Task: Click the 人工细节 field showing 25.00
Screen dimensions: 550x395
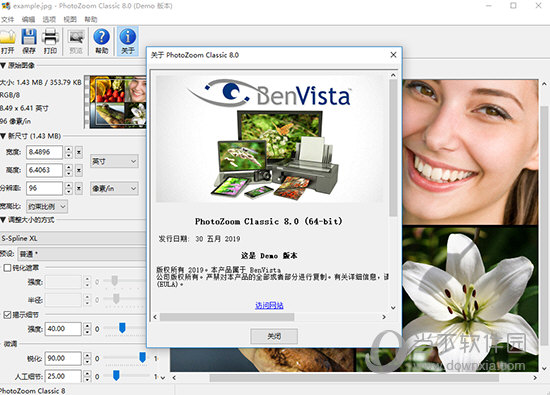Action: point(63,376)
